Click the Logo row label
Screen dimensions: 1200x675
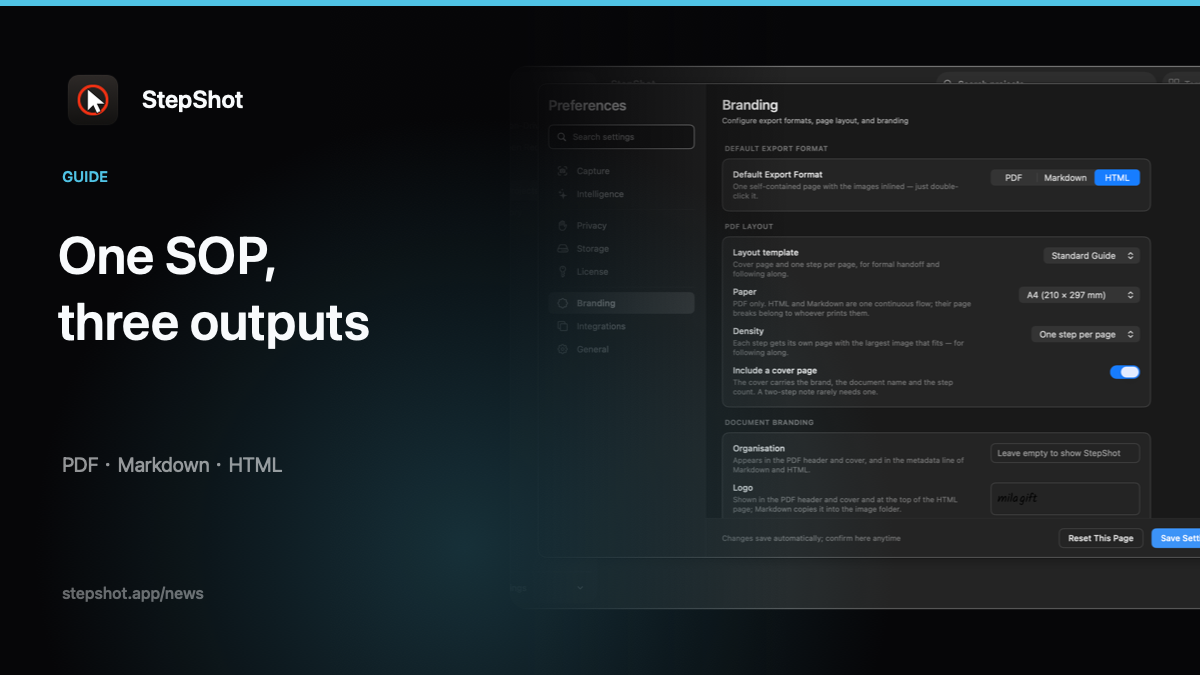743,488
